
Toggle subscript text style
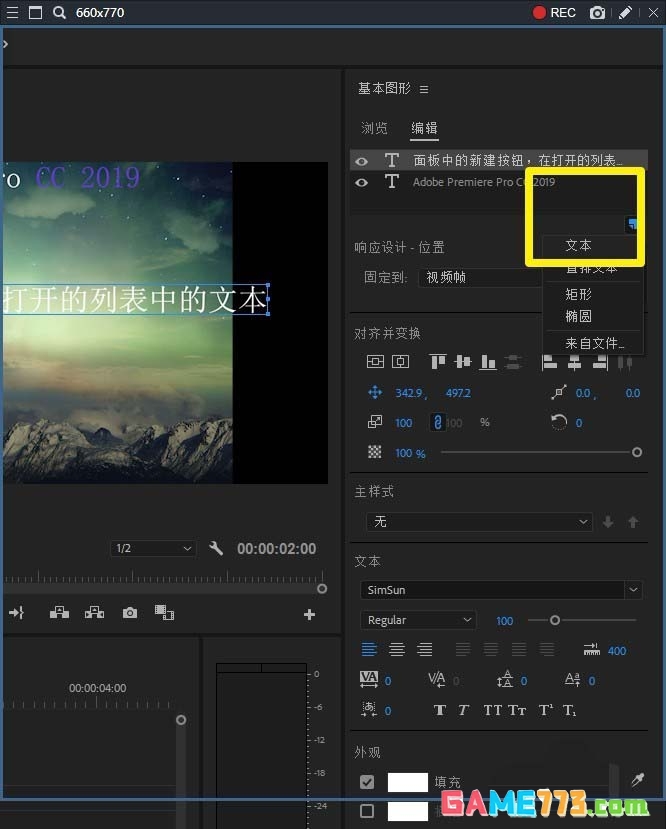569,710
